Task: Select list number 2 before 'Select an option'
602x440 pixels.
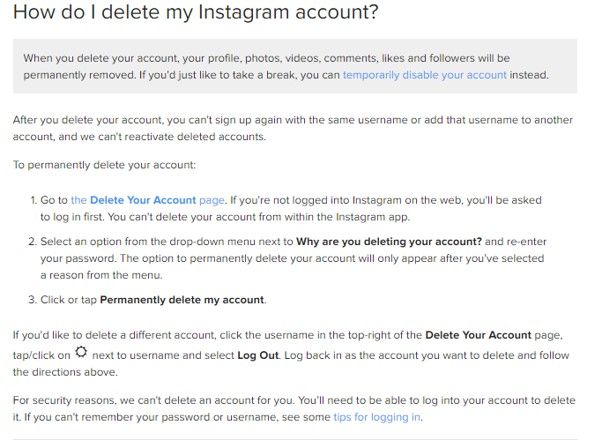Action: [x=33, y=242]
